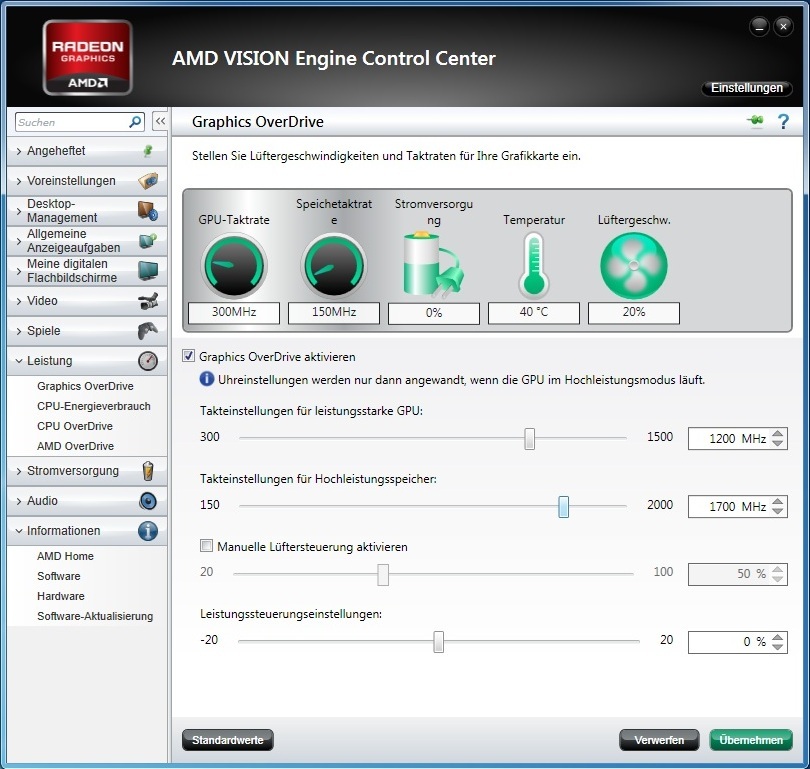The height and width of the screenshot is (769, 810).
Task: Open CPU-Energieverbrauch page
Action: coord(94,406)
